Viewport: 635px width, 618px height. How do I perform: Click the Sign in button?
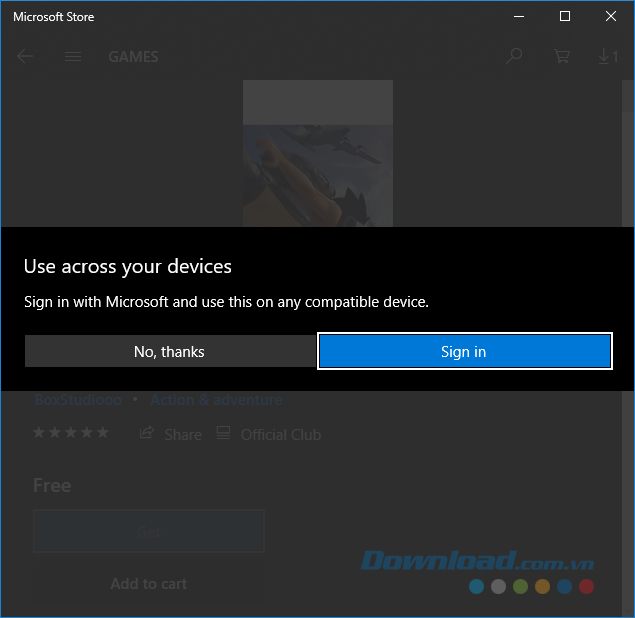465,351
